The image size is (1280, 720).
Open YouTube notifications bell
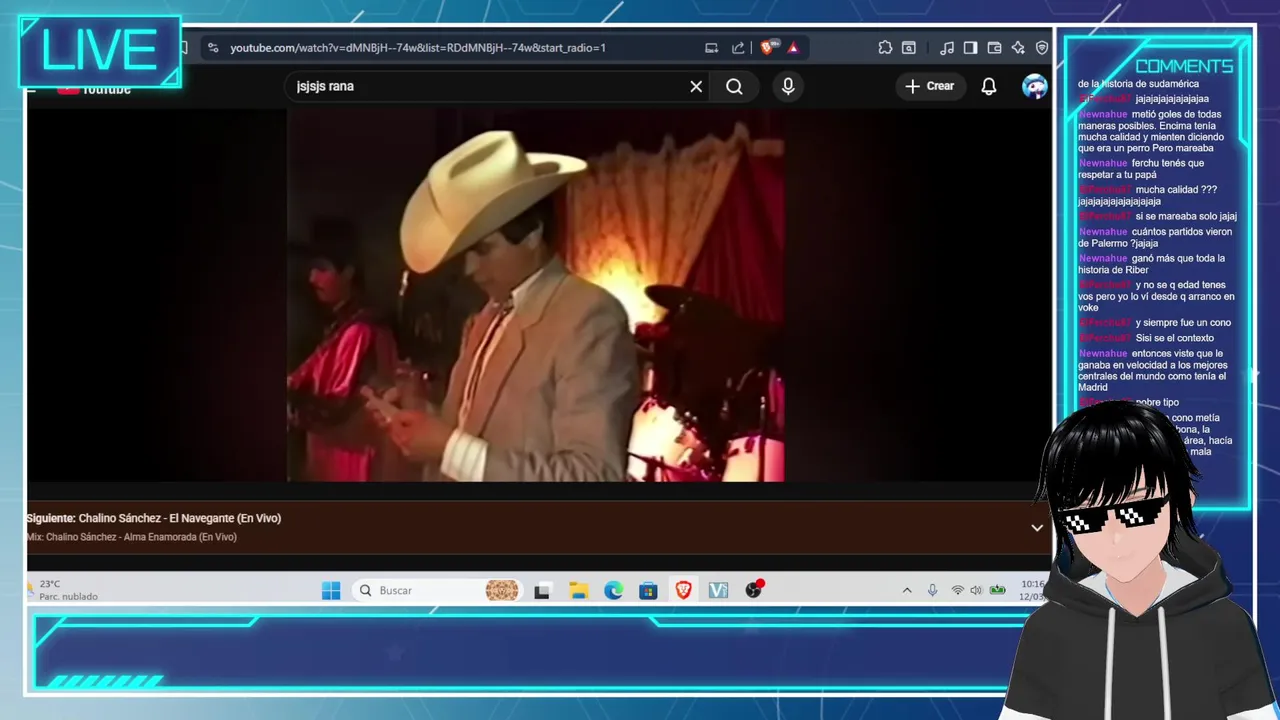989,86
